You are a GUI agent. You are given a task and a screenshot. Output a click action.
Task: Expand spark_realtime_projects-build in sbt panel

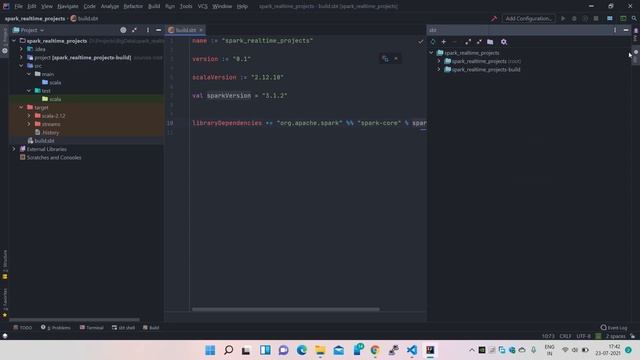pyautogui.click(x=439, y=69)
